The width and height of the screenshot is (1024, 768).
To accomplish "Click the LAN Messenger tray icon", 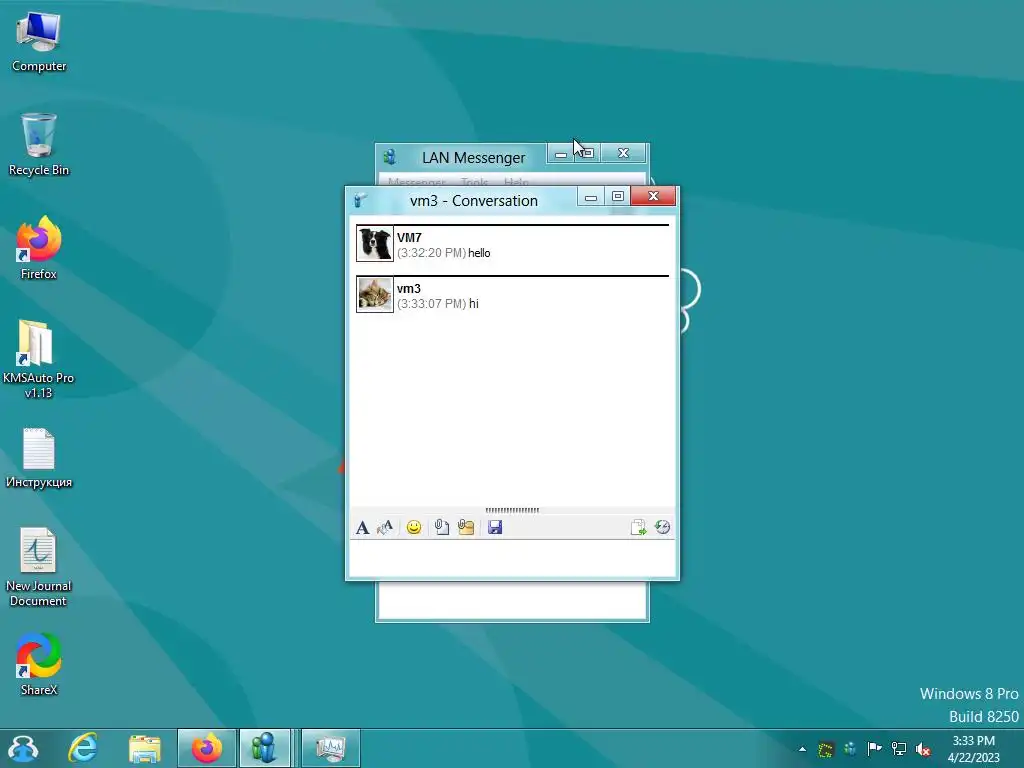I will 850,749.
